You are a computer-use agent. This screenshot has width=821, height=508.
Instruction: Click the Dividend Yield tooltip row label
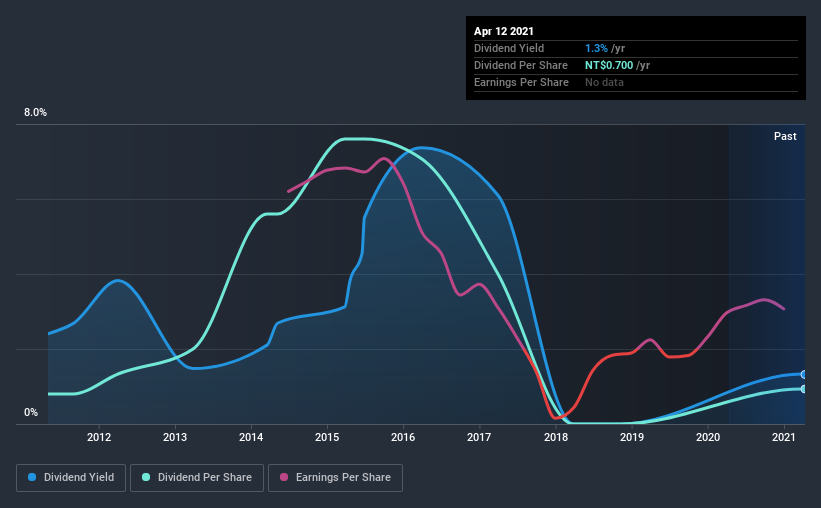pos(509,48)
